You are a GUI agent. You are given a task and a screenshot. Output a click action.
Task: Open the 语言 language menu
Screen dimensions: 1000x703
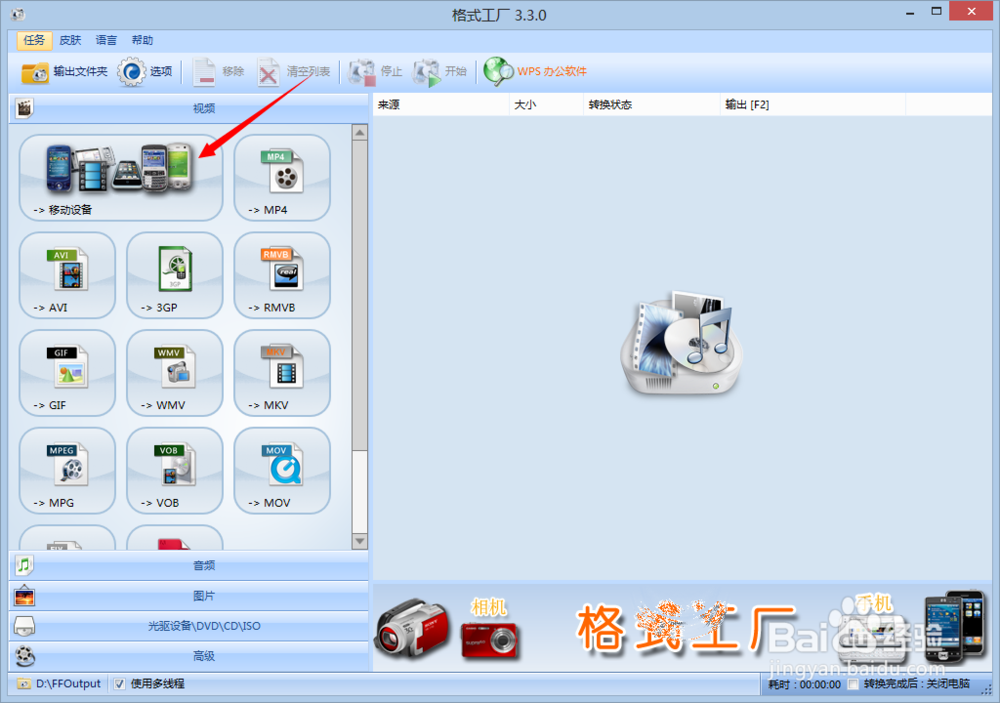(x=106, y=40)
